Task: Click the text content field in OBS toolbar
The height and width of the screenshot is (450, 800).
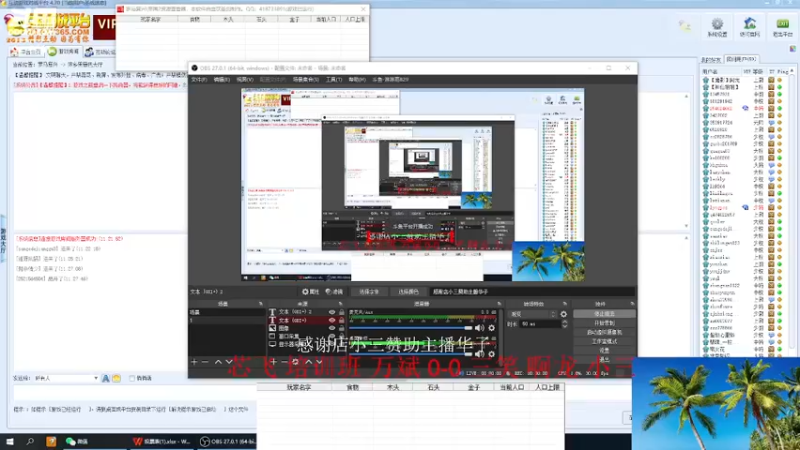Action: (x=532, y=292)
